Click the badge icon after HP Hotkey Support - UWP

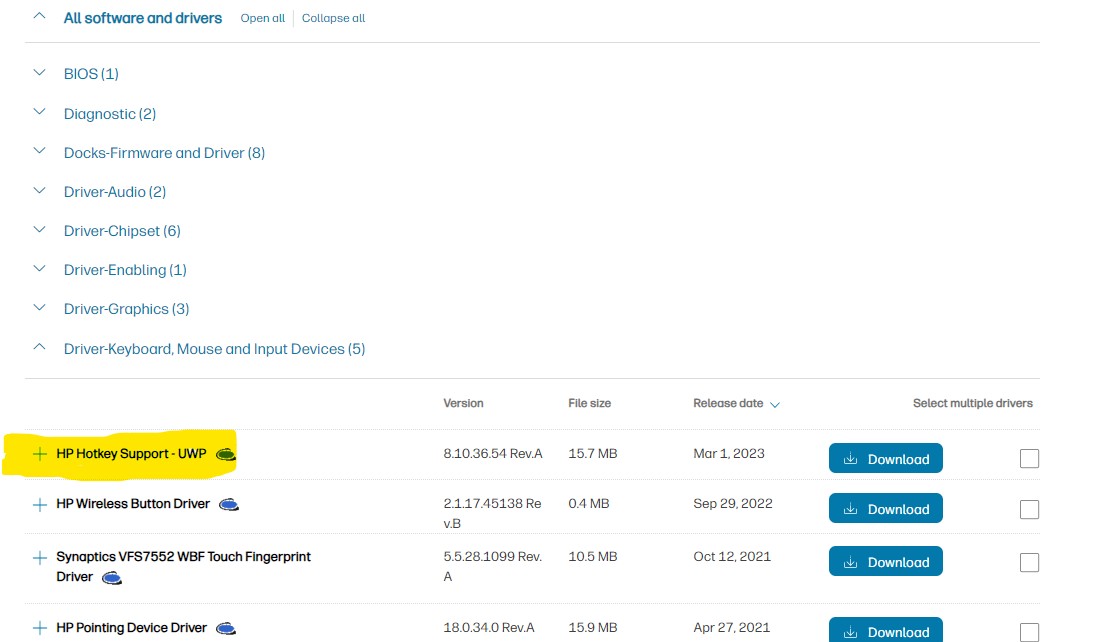(226, 455)
